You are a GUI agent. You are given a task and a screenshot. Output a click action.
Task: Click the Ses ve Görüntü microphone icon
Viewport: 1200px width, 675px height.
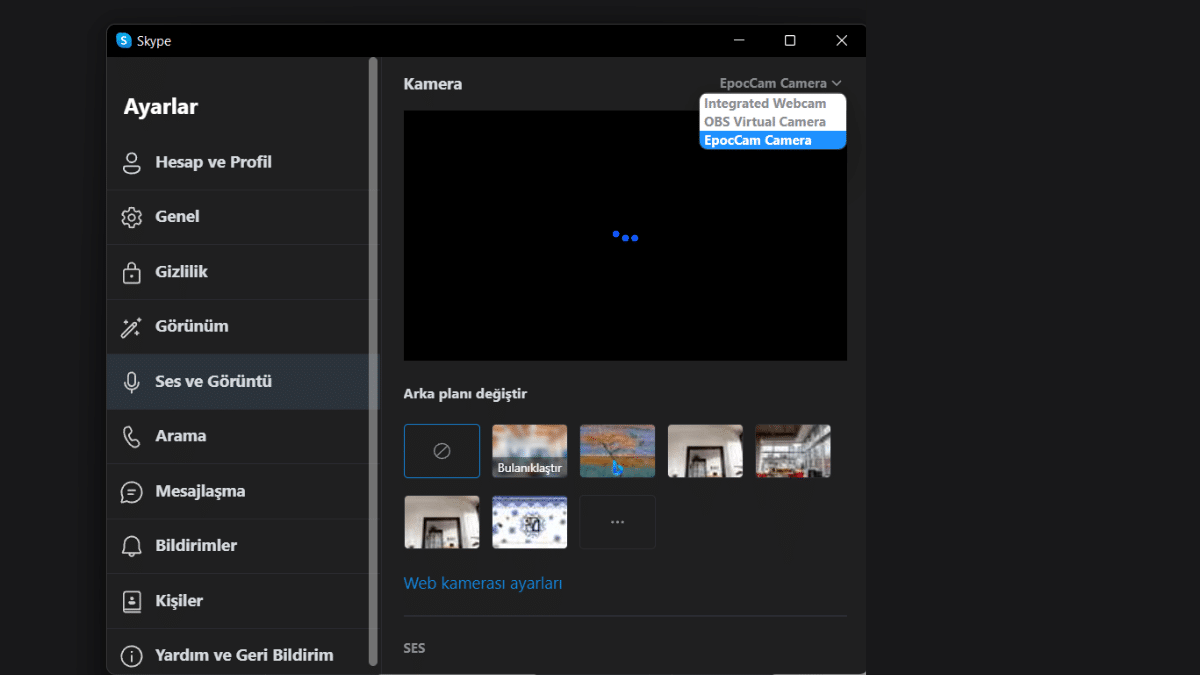pyautogui.click(x=131, y=382)
